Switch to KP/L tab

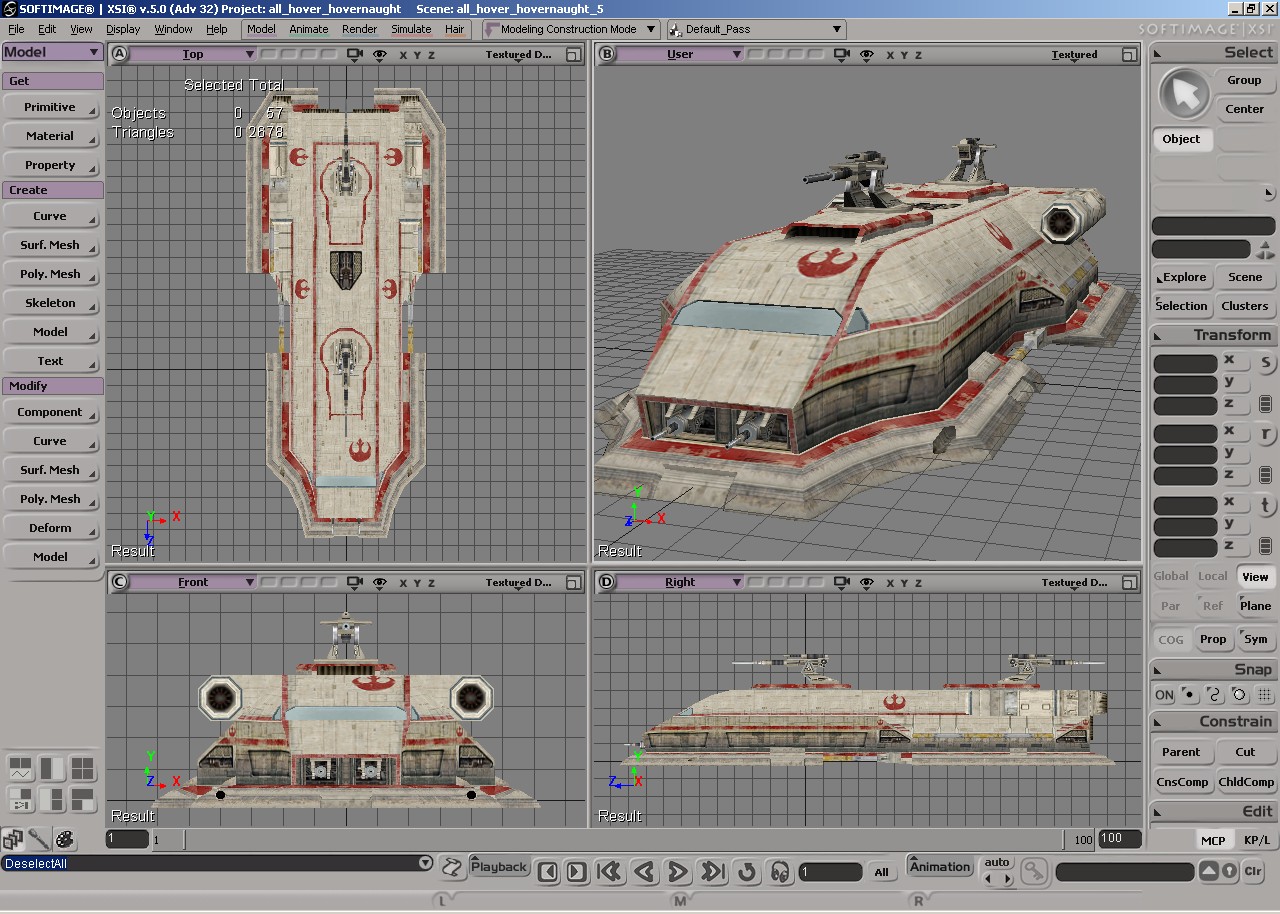1257,840
